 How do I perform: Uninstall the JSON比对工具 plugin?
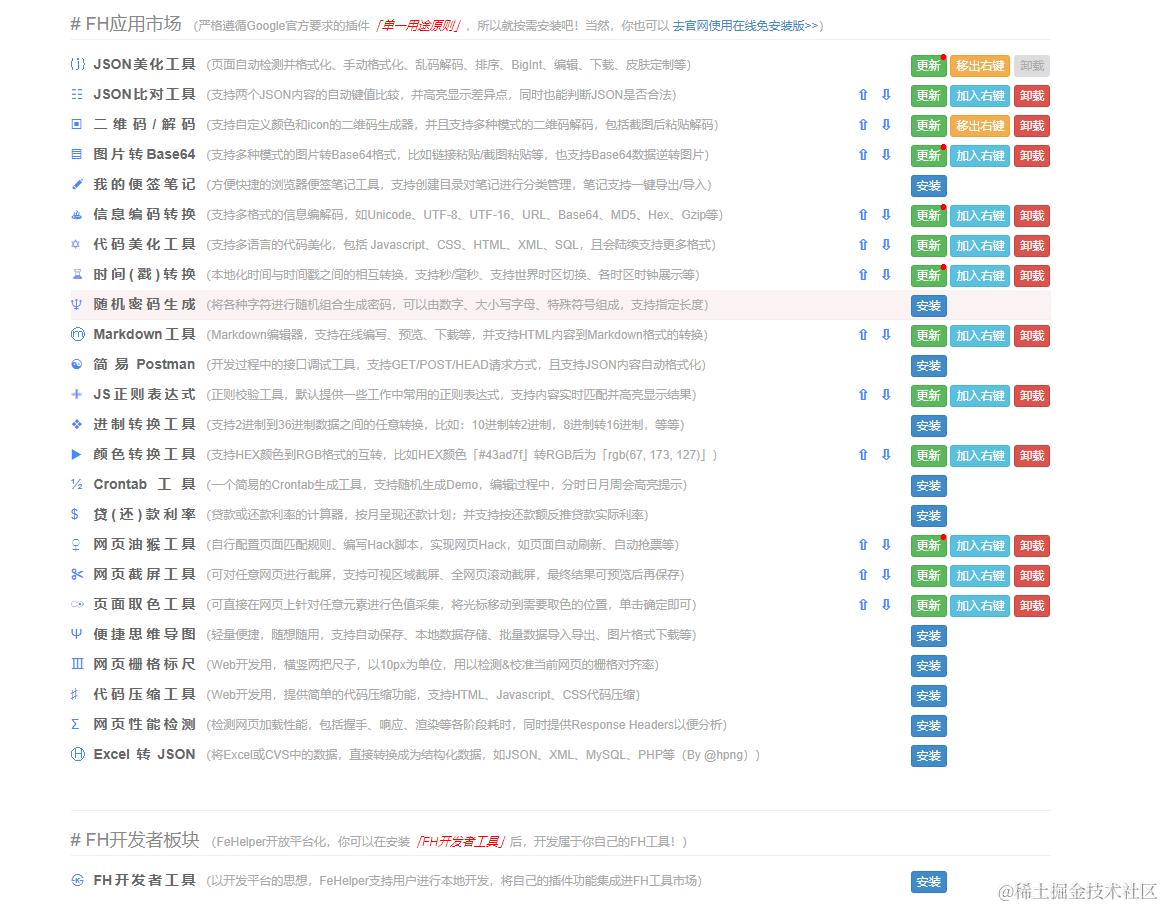pyautogui.click(x=1032, y=96)
